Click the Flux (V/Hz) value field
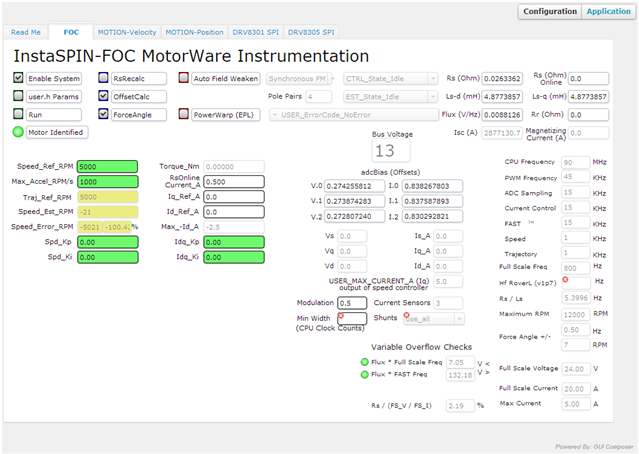The image size is (639, 454). 502,115
